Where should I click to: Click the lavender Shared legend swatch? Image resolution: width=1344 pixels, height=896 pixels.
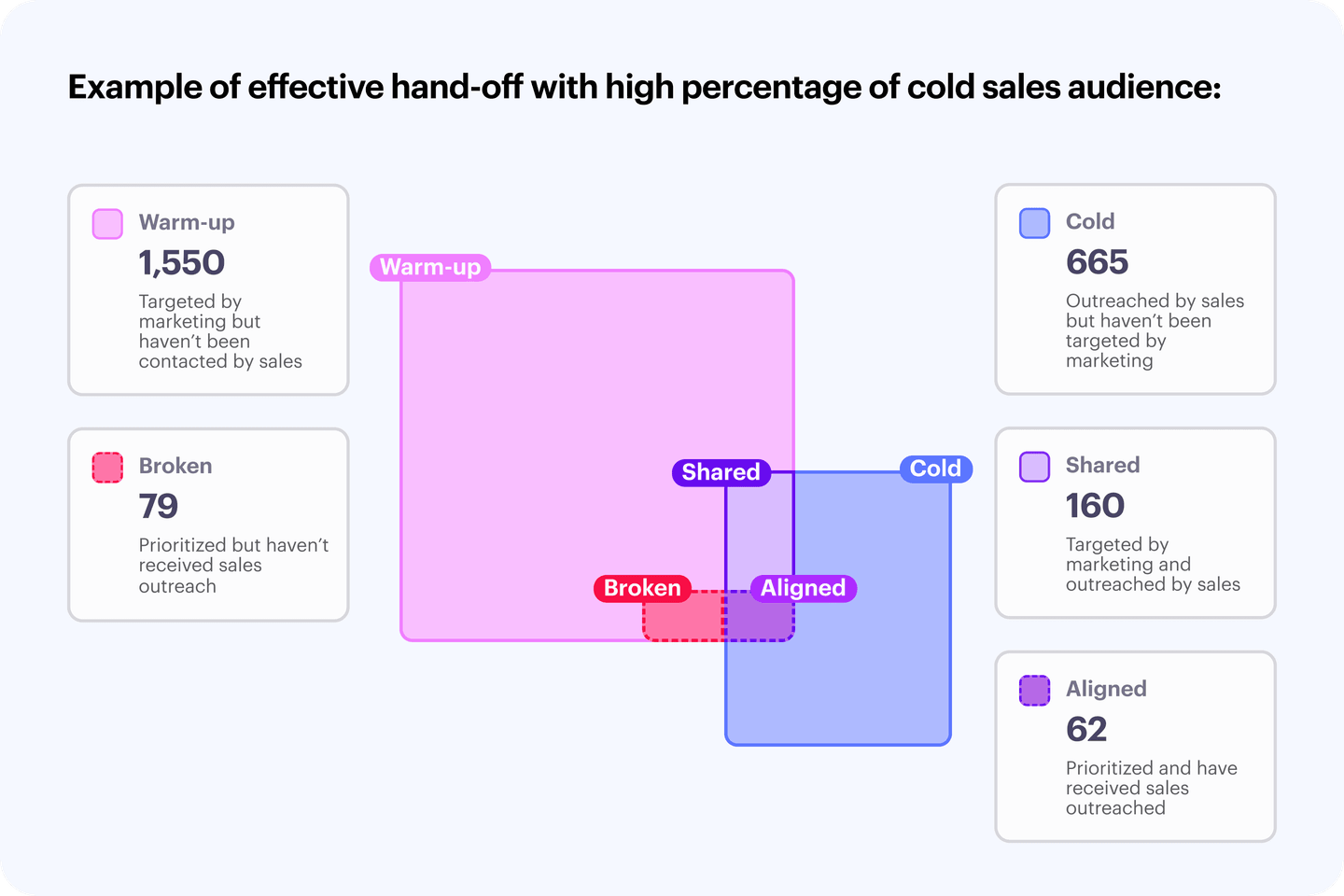(1034, 467)
